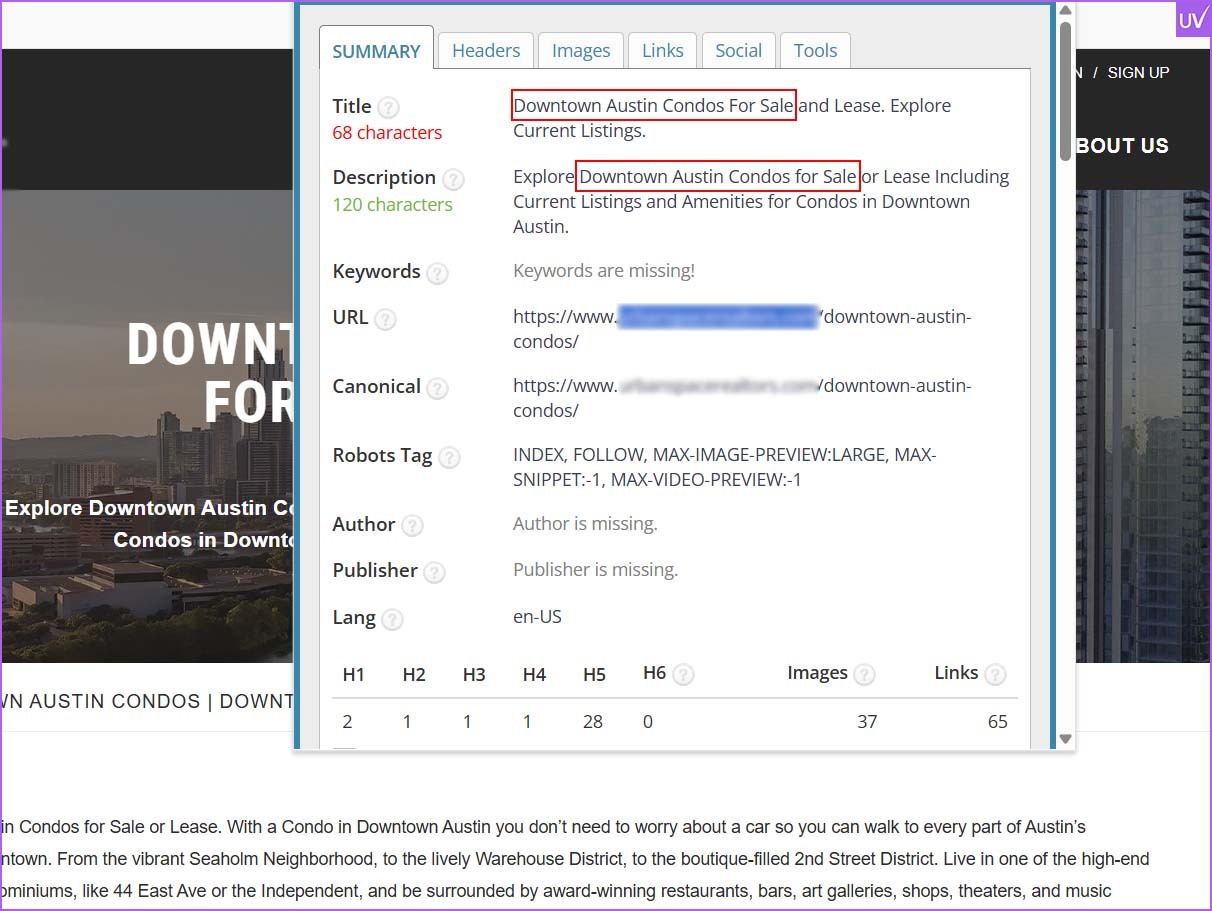Click the help icon next to Canonical
The image size is (1212, 911).
(437, 389)
